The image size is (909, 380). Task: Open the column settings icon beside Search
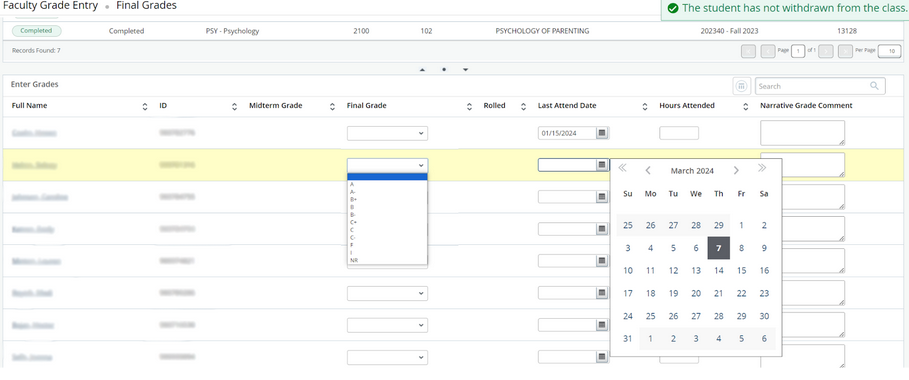[x=740, y=86]
